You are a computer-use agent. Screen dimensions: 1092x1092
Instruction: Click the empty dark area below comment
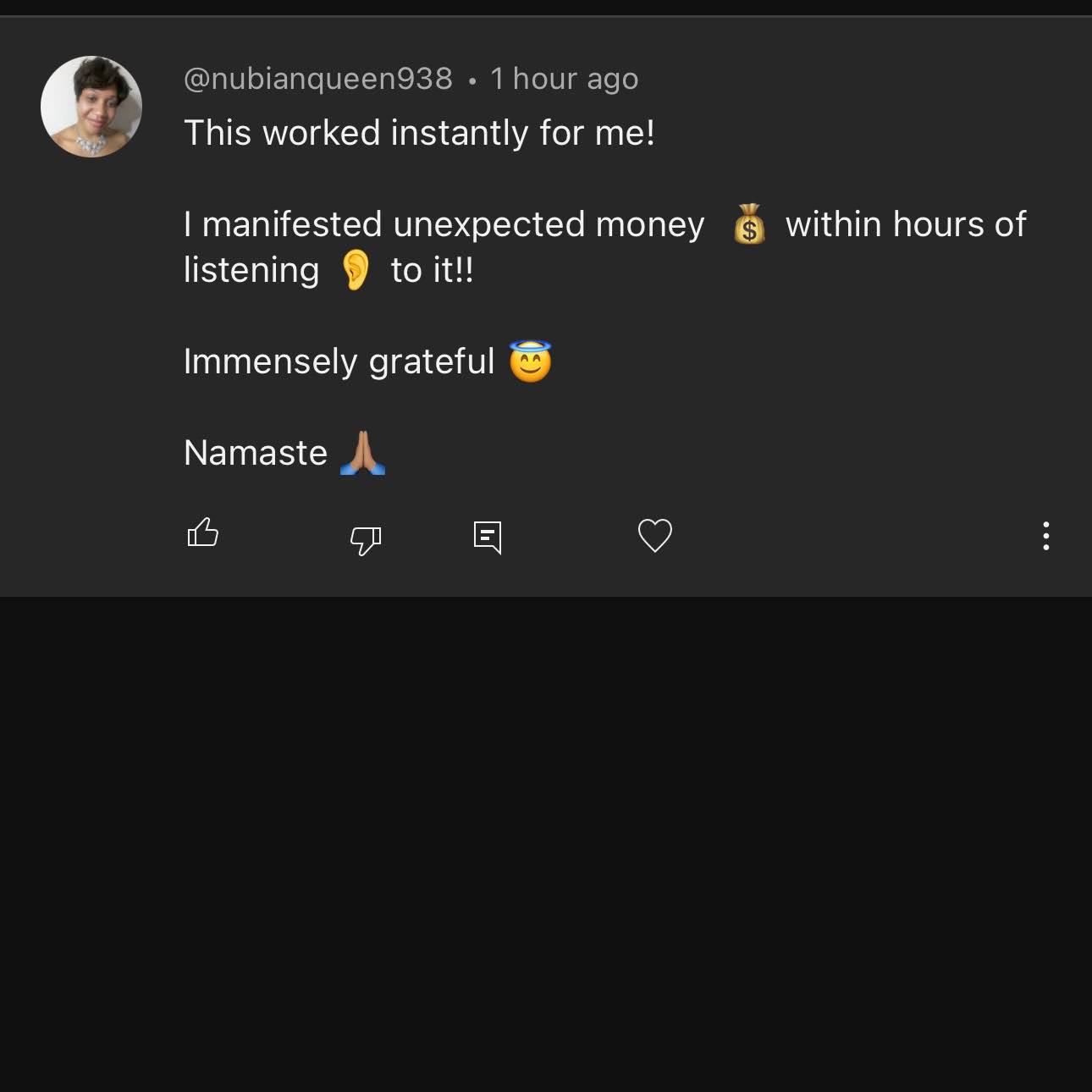[x=546, y=842]
